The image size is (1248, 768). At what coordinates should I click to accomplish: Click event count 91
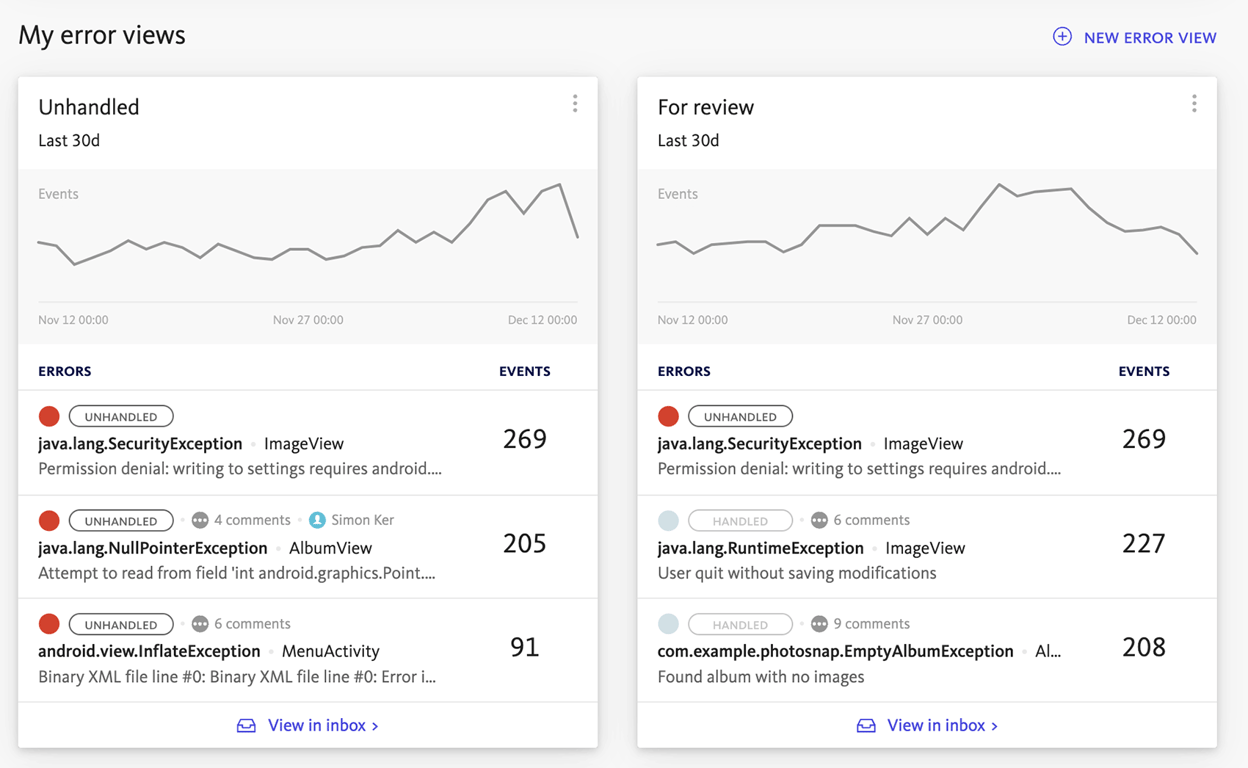pos(525,647)
